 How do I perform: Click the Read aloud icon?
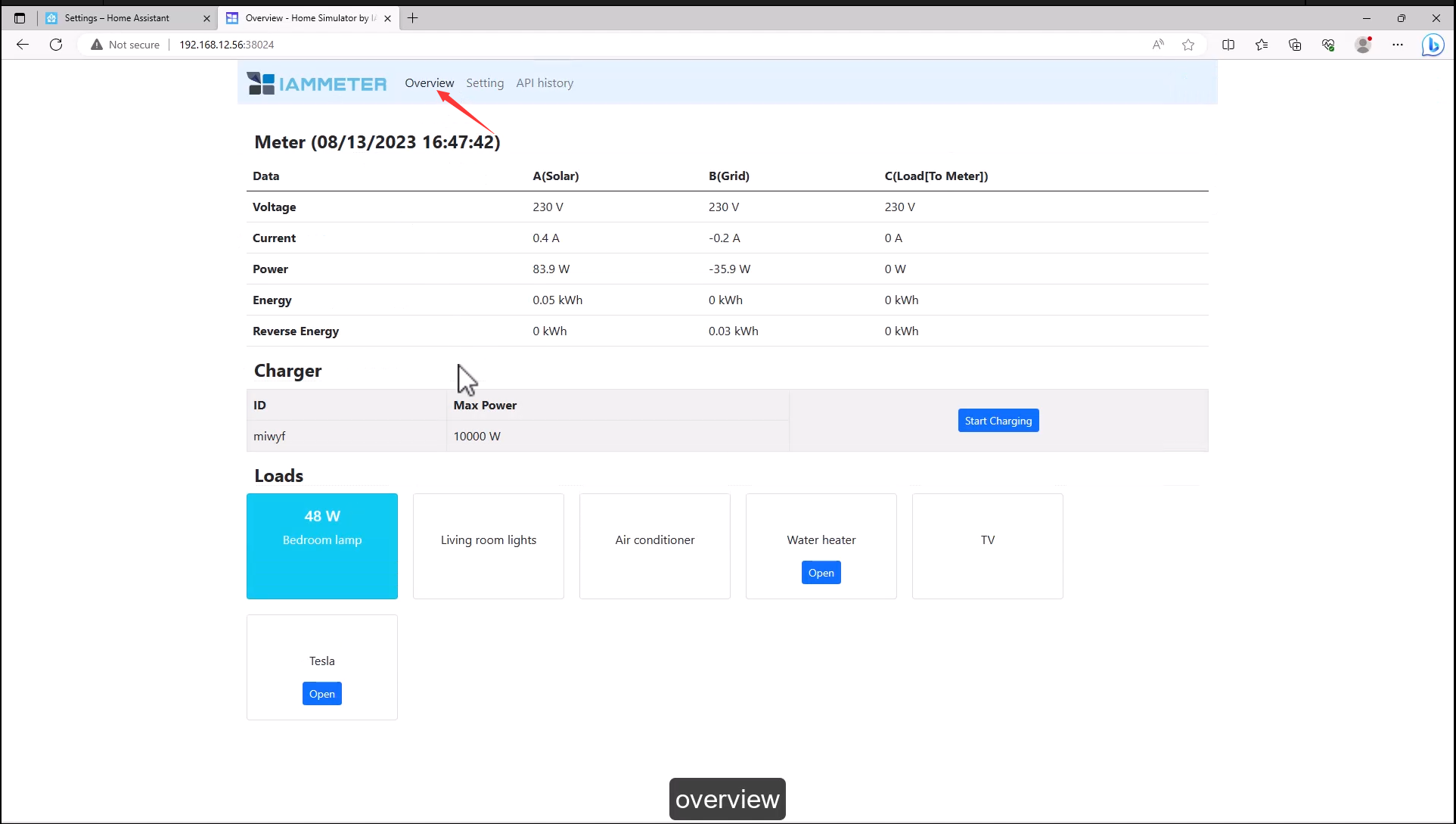point(1158,45)
